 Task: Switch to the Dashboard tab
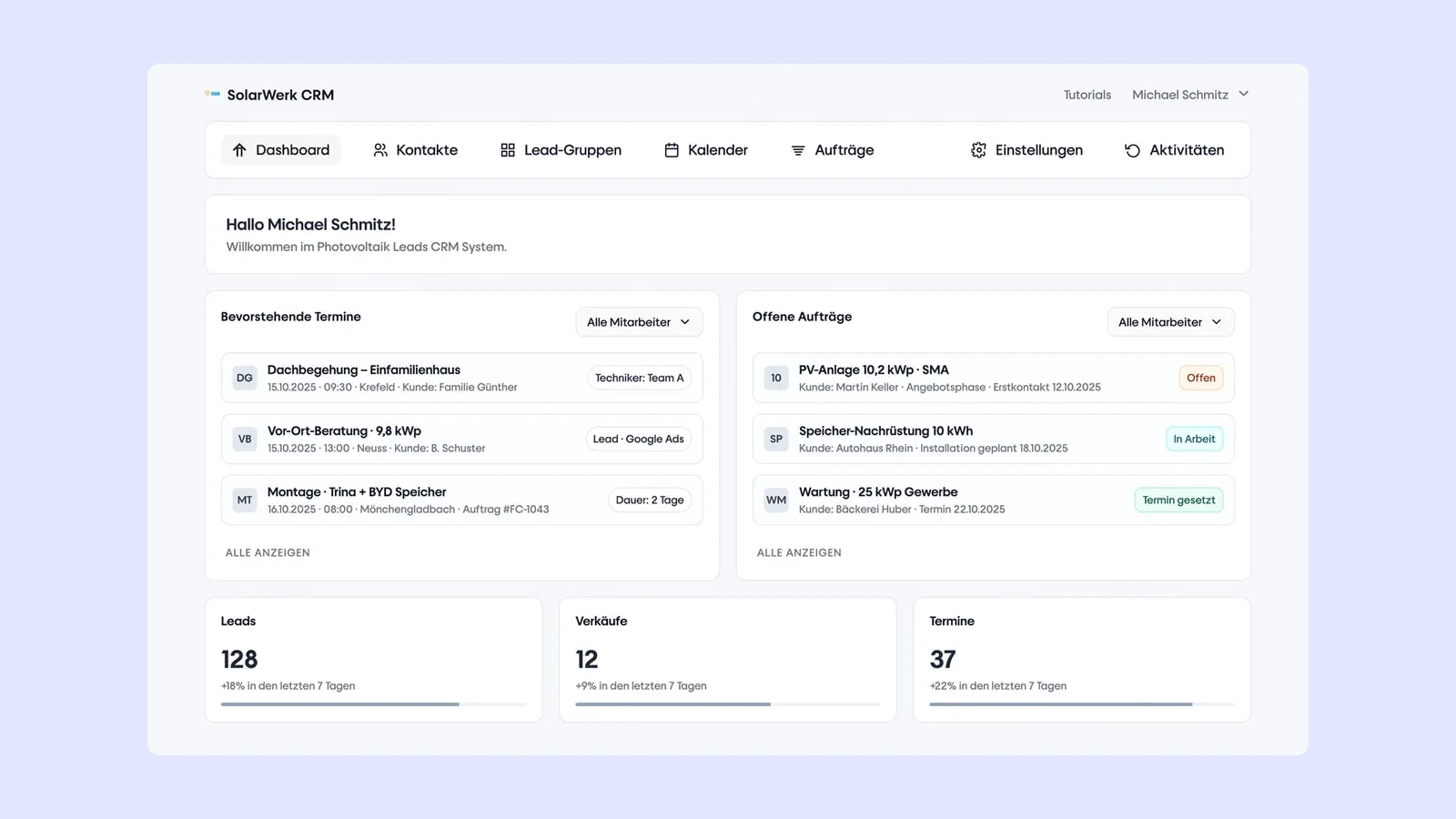[x=280, y=150]
